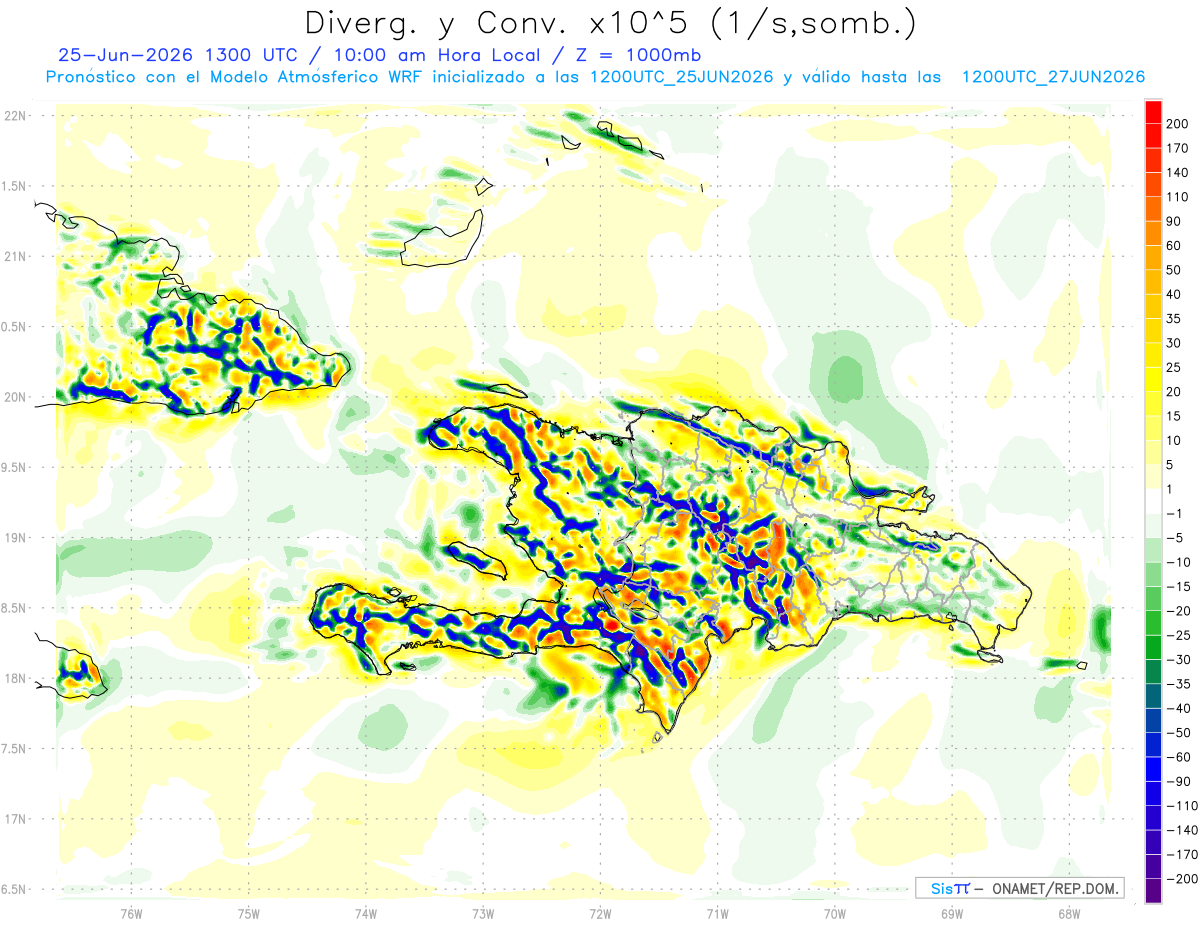Click the '0.5N' latitude label

coord(15,327)
